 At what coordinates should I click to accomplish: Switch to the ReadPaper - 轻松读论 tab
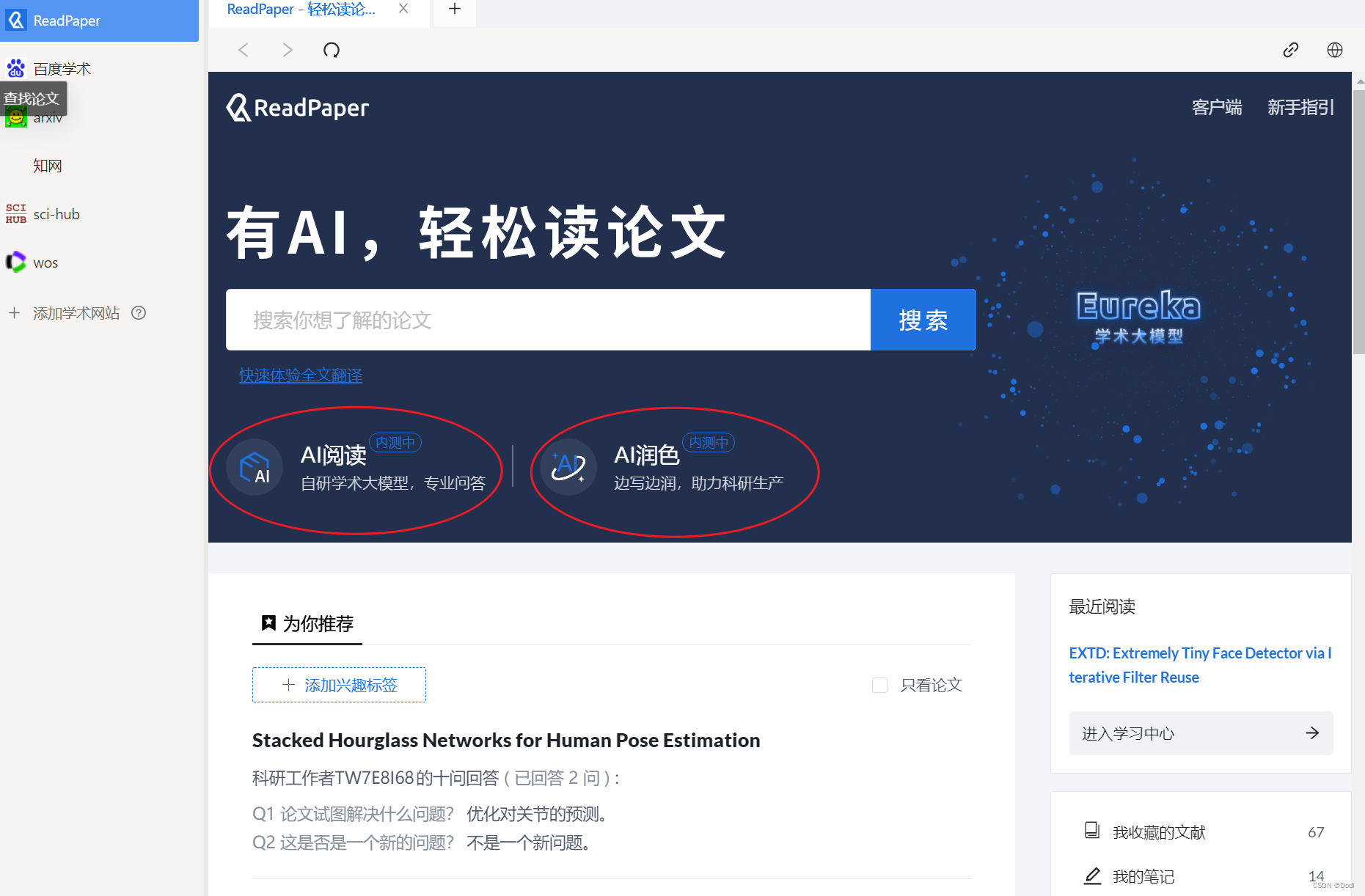click(302, 10)
